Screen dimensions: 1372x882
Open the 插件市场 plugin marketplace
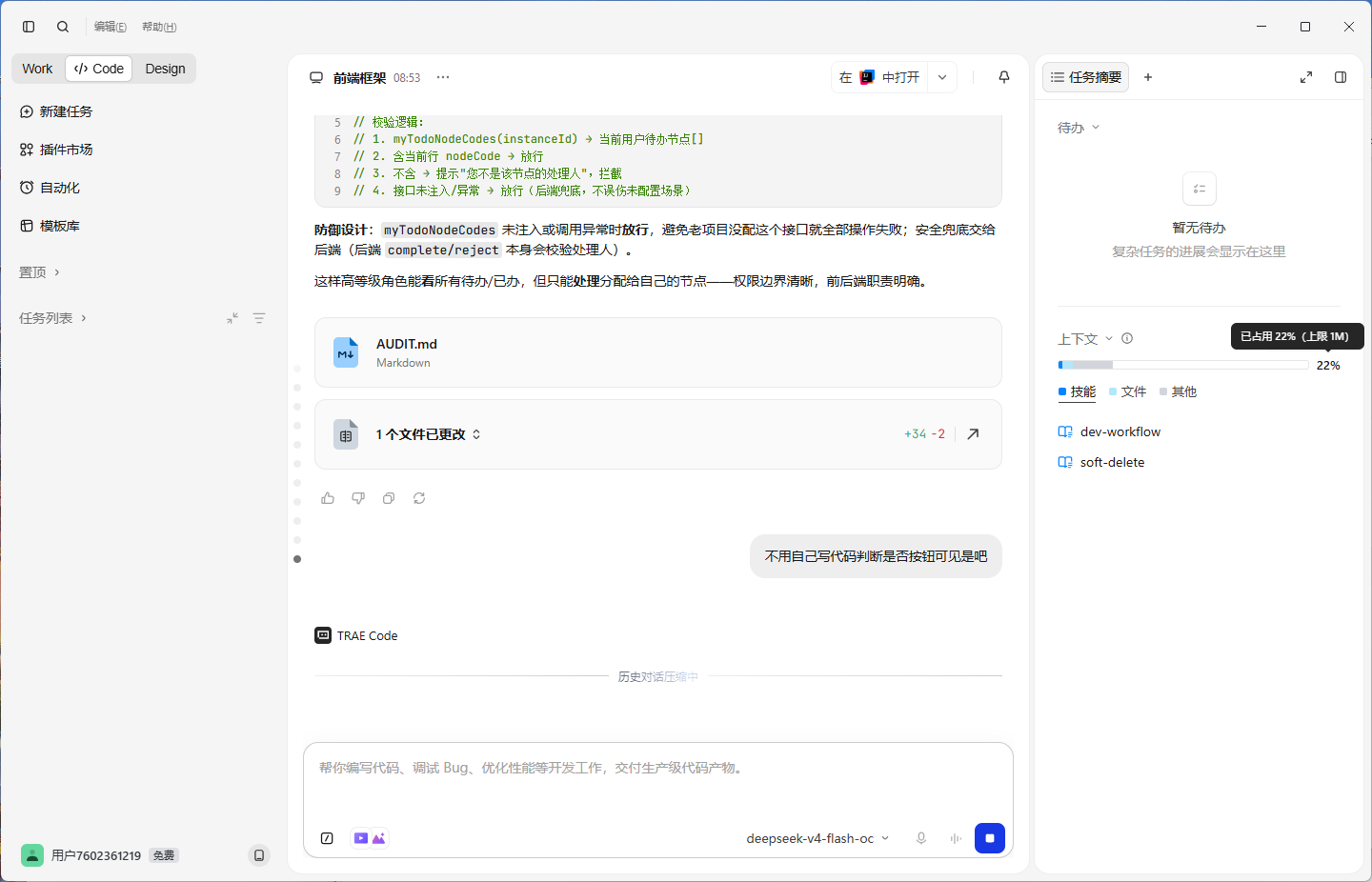click(x=56, y=150)
